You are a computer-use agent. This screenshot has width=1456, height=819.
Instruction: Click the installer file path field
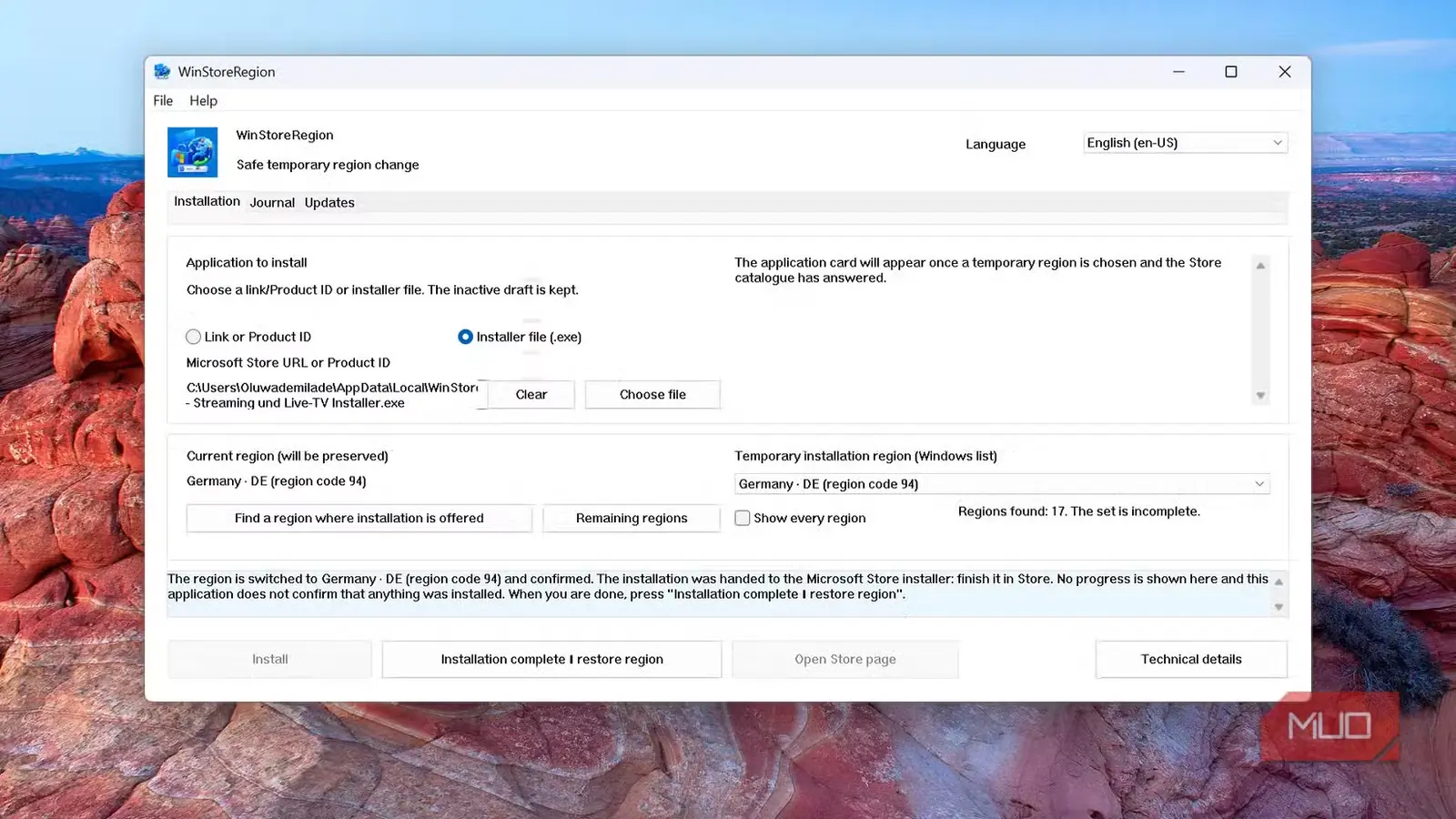click(x=333, y=395)
